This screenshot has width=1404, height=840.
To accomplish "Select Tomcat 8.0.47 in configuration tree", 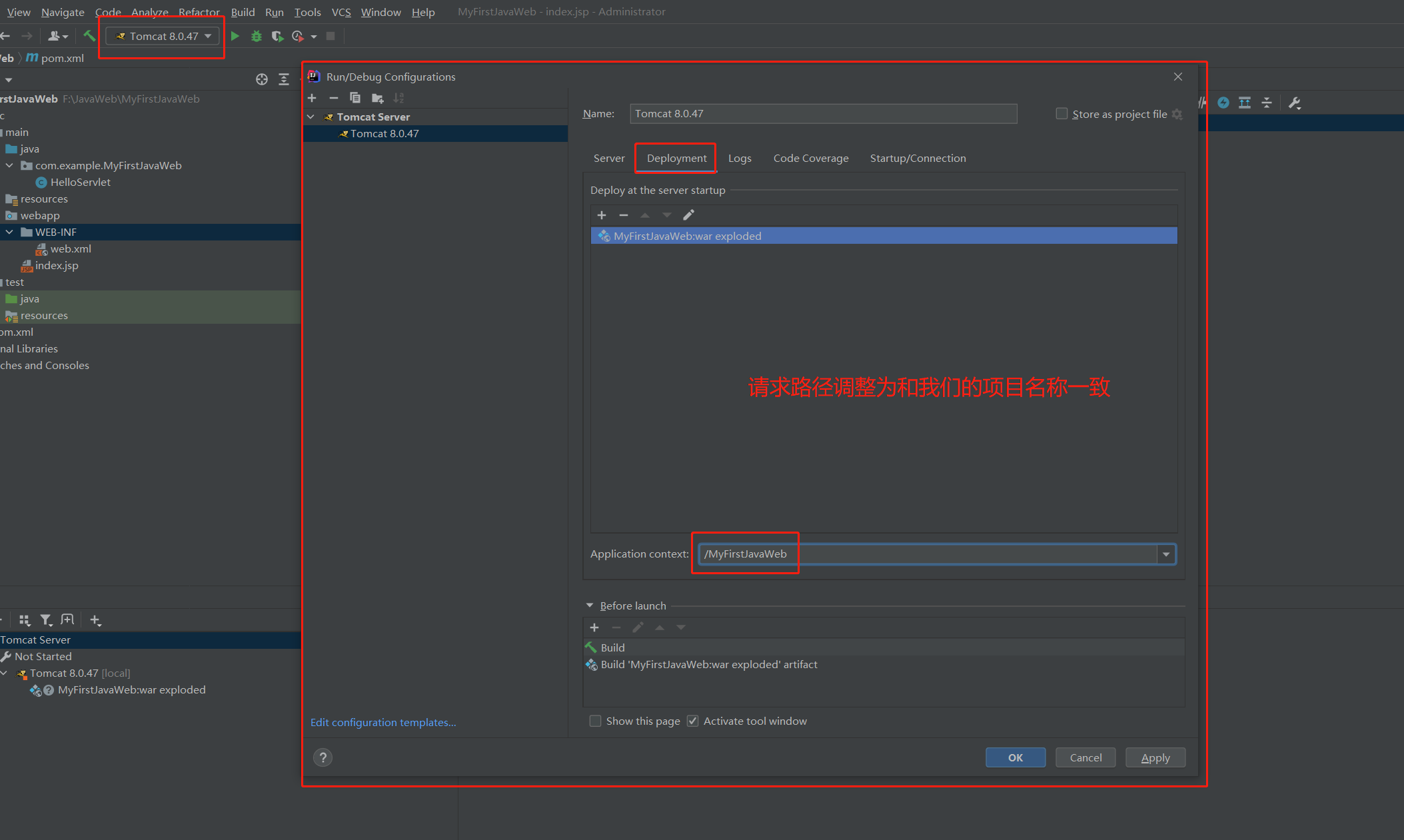I will 436,133.
